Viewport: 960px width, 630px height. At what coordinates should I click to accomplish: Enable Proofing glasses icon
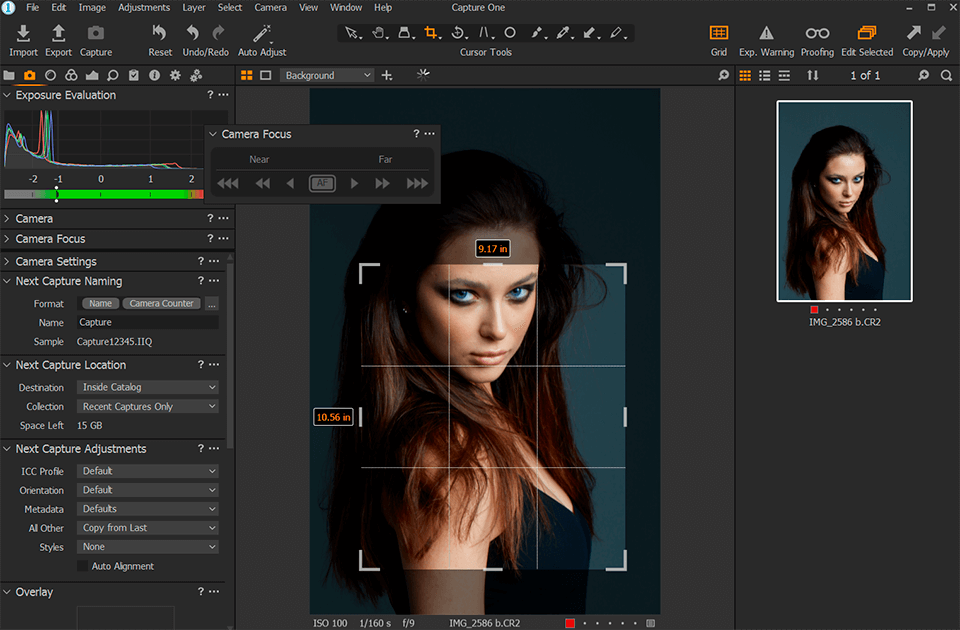coord(817,34)
